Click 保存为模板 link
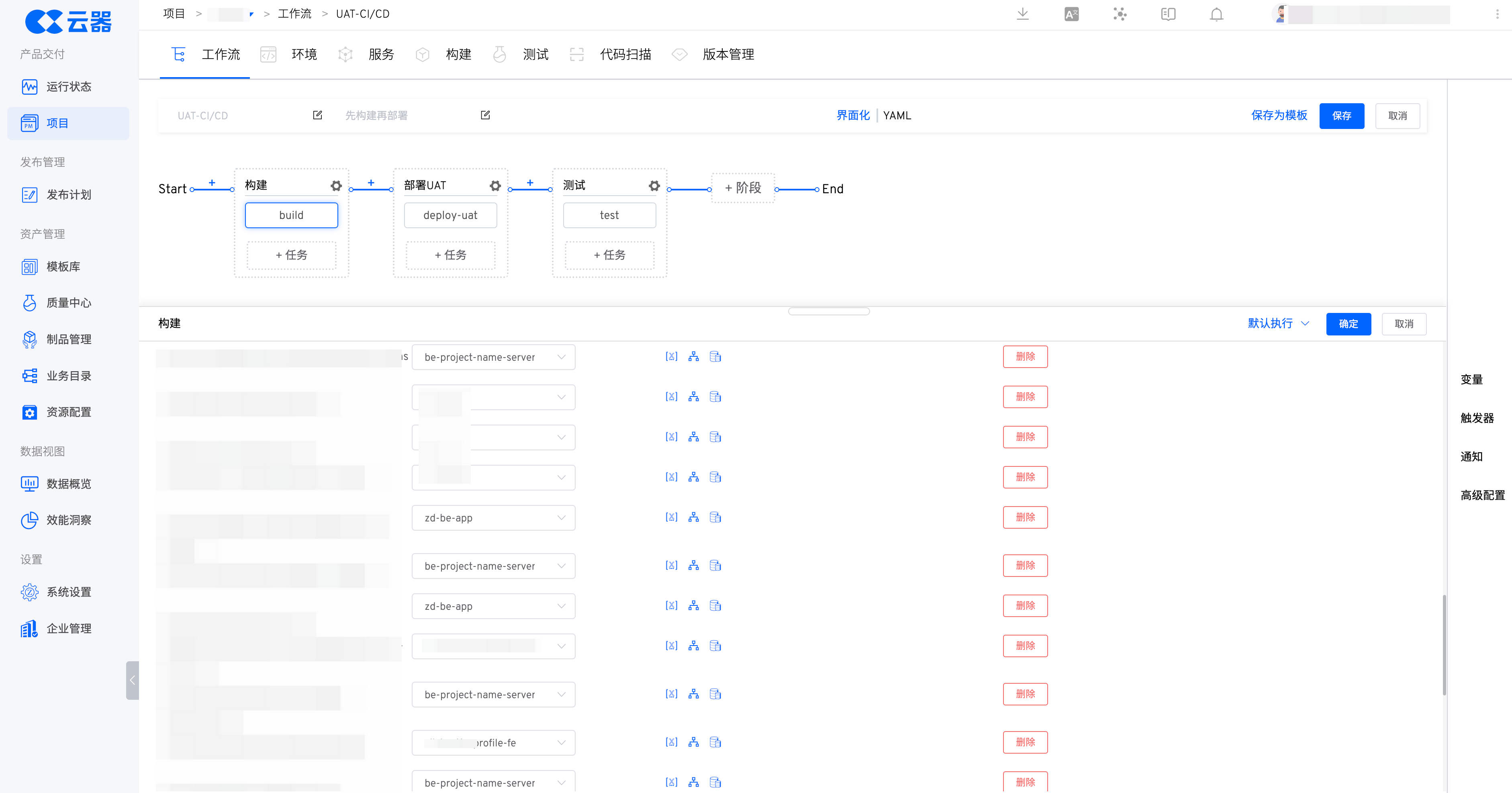The image size is (1512, 793). (x=1279, y=116)
